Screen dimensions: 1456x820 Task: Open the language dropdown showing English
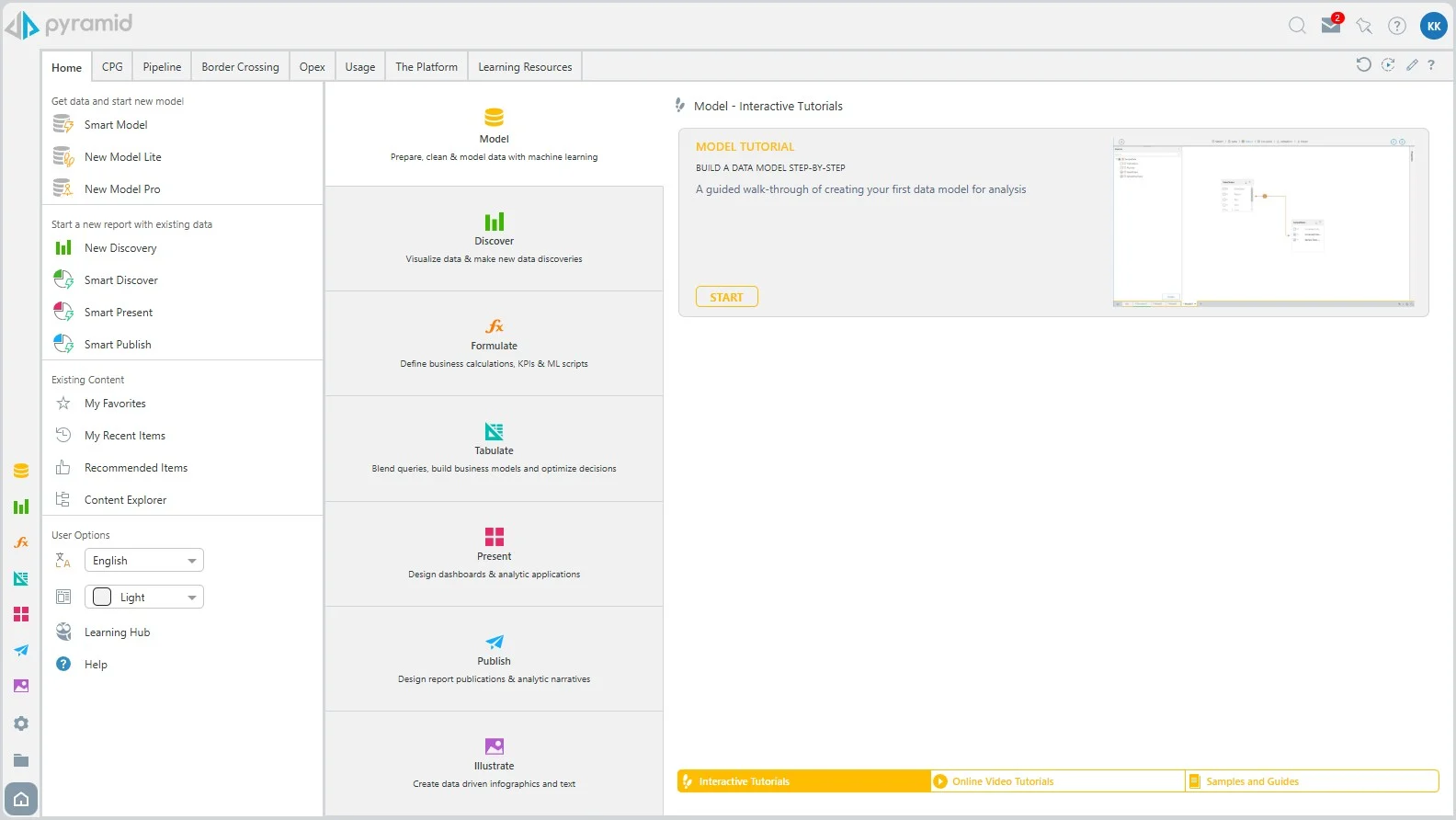[x=144, y=560]
